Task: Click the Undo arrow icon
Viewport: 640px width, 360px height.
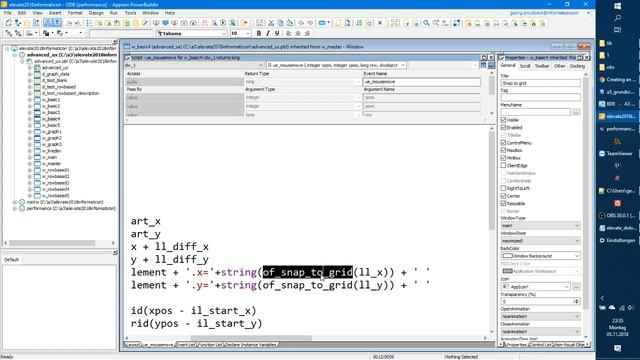Action: [x=301, y=23]
